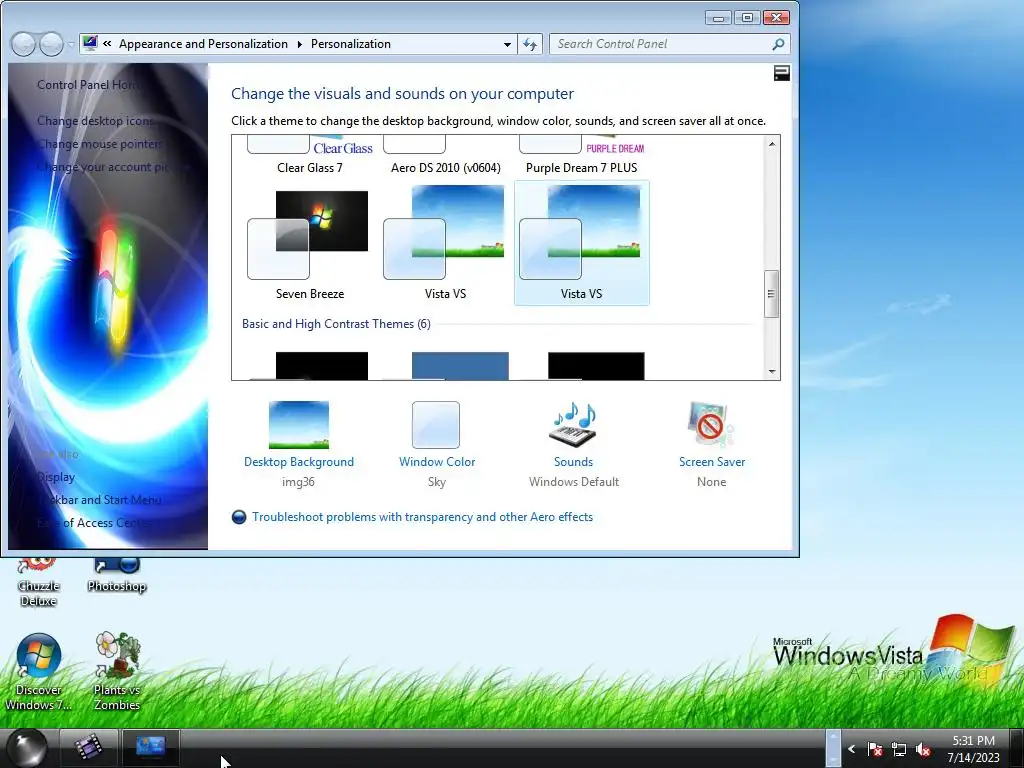
Task: Choose the Aero DS 2010 (v0604) theme
Action: (445, 156)
